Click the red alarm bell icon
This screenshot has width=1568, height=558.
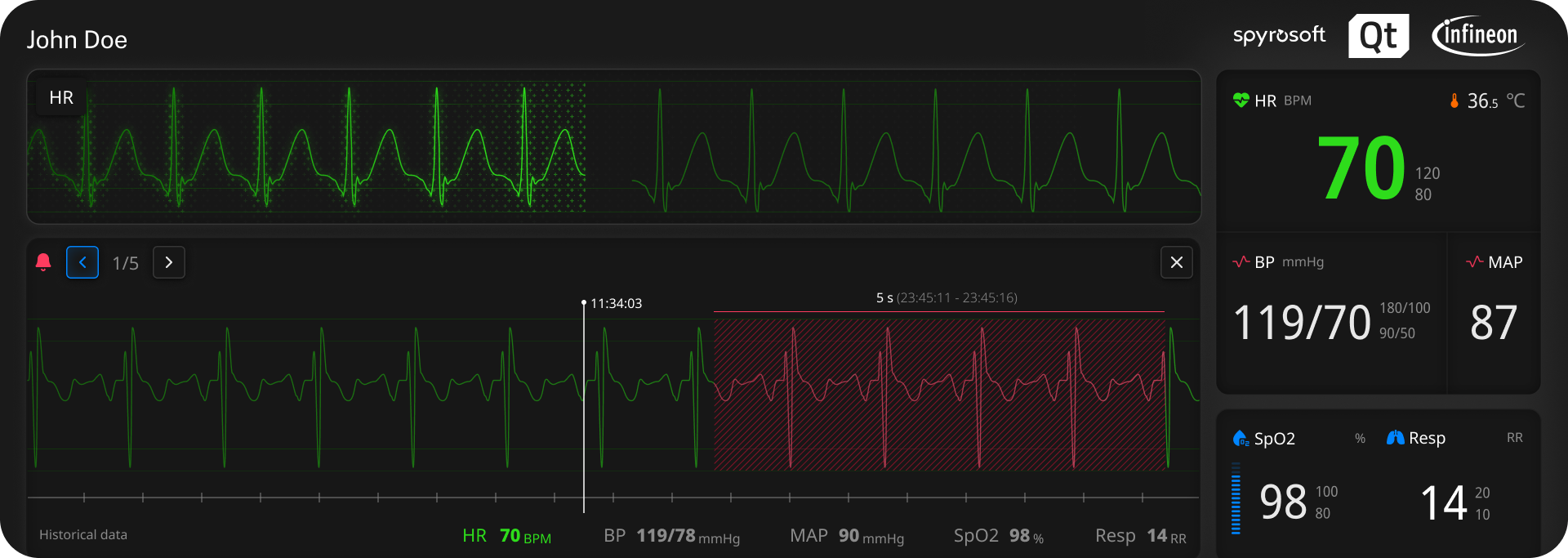point(43,262)
